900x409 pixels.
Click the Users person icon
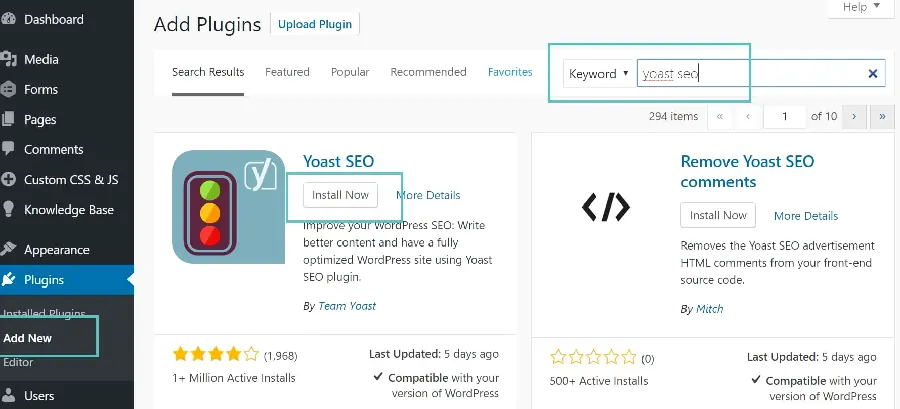tap(8, 396)
